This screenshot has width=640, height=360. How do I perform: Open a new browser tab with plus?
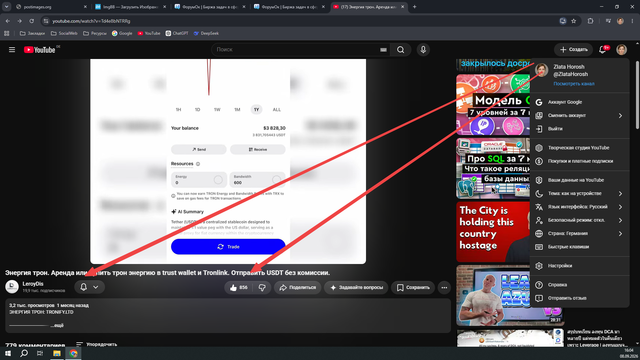click(x=414, y=7)
